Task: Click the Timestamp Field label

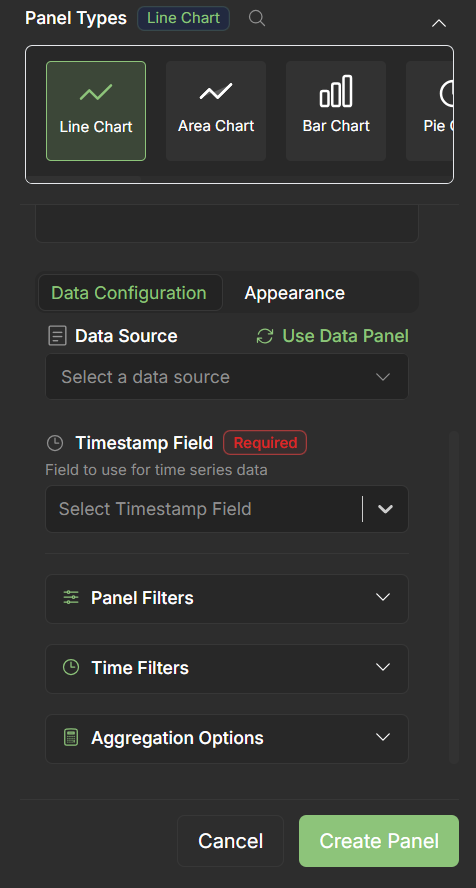Action: point(144,443)
